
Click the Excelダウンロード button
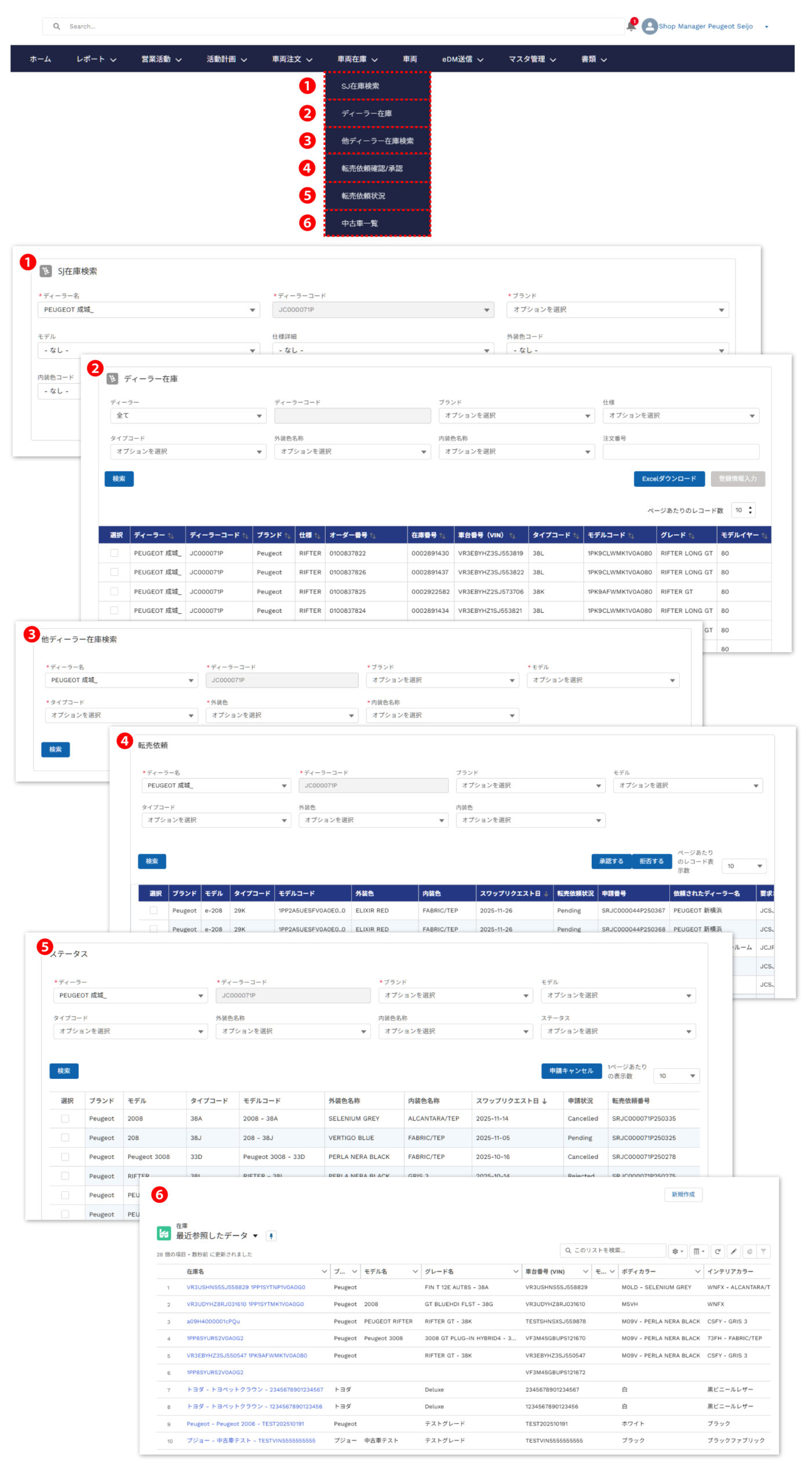point(668,479)
